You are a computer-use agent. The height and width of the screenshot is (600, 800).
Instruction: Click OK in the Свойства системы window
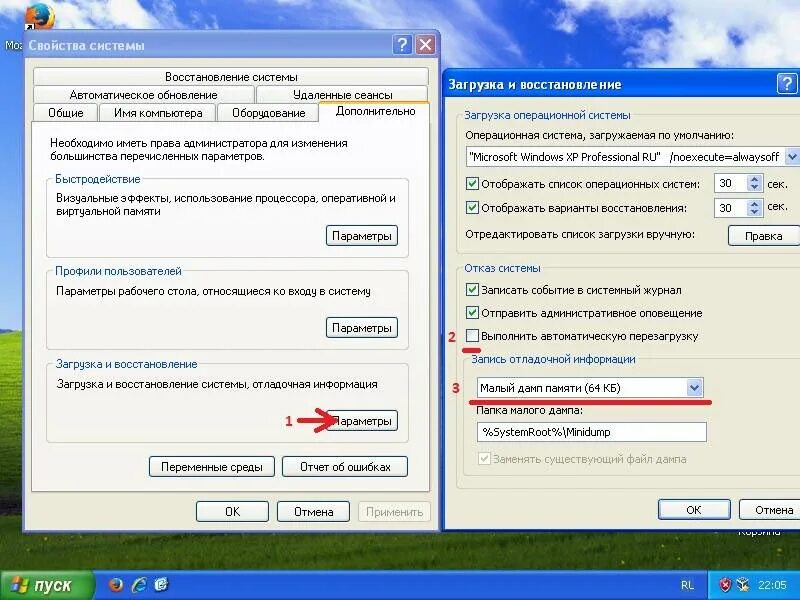pos(232,511)
